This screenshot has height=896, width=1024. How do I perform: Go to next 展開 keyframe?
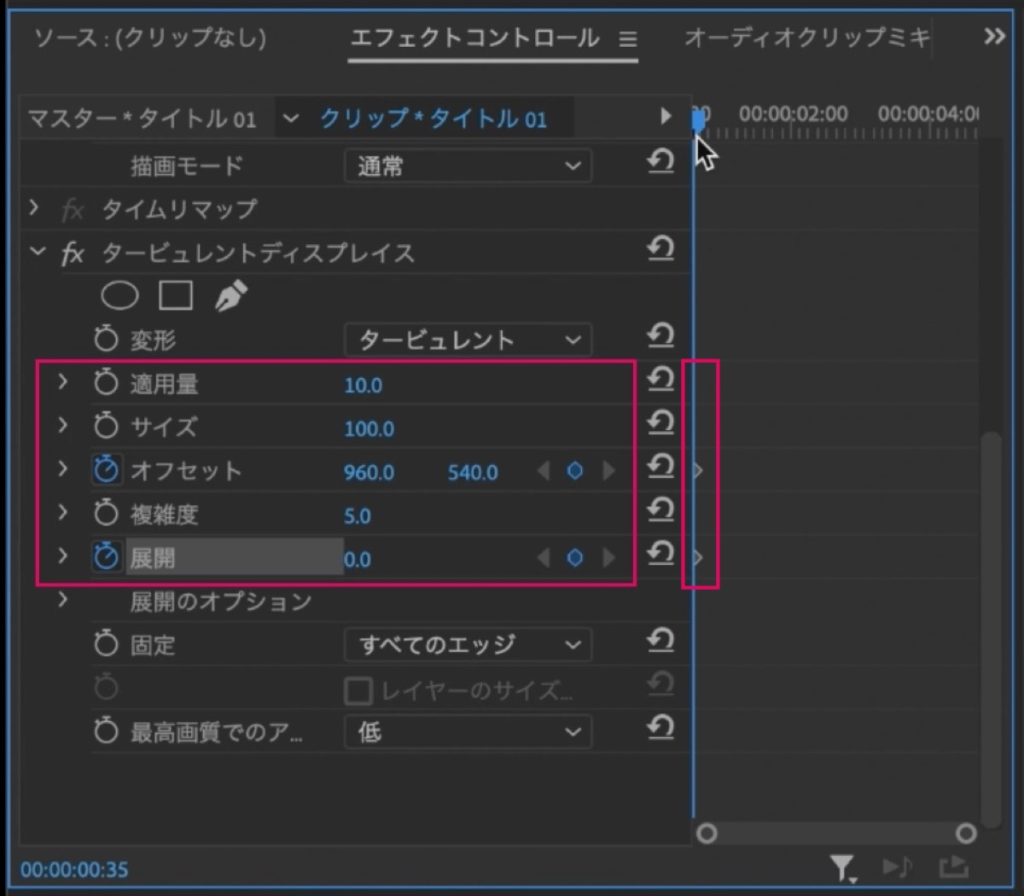click(x=608, y=558)
